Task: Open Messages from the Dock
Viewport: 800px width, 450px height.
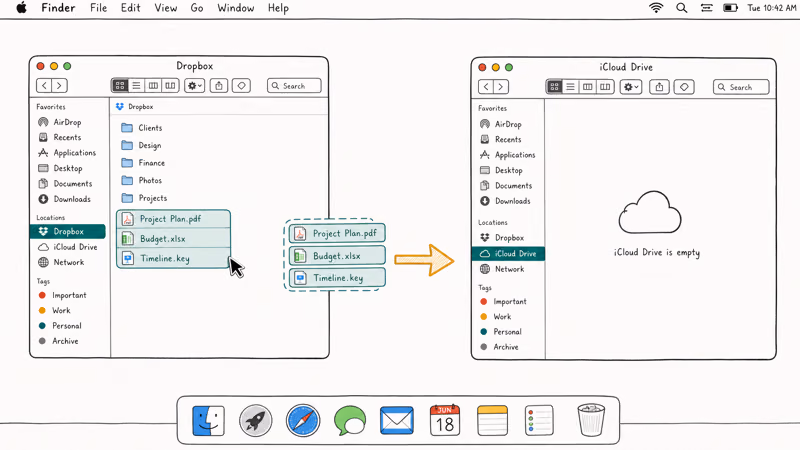Action: (350, 421)
